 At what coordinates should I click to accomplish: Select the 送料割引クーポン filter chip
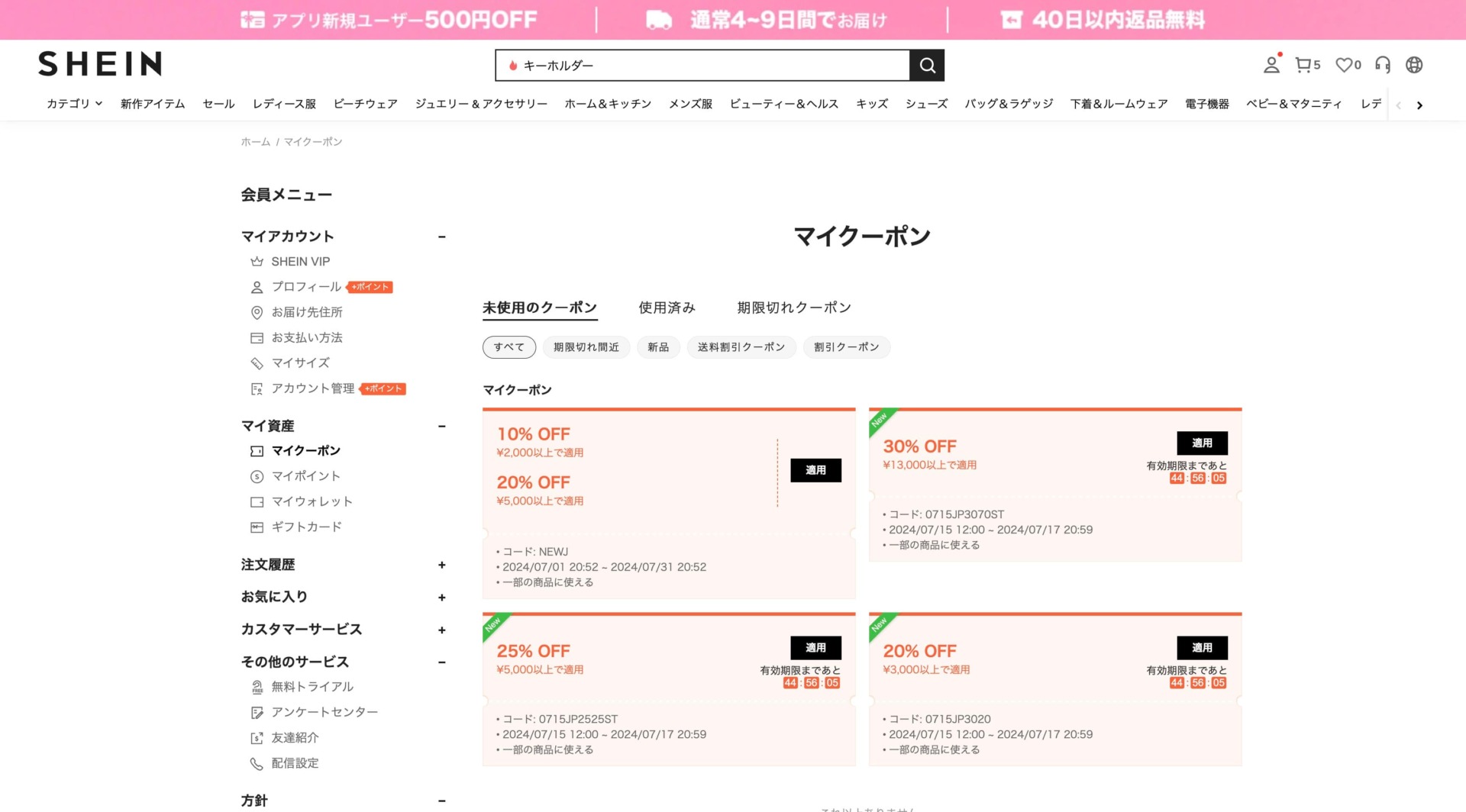click(x=741, y=347)
